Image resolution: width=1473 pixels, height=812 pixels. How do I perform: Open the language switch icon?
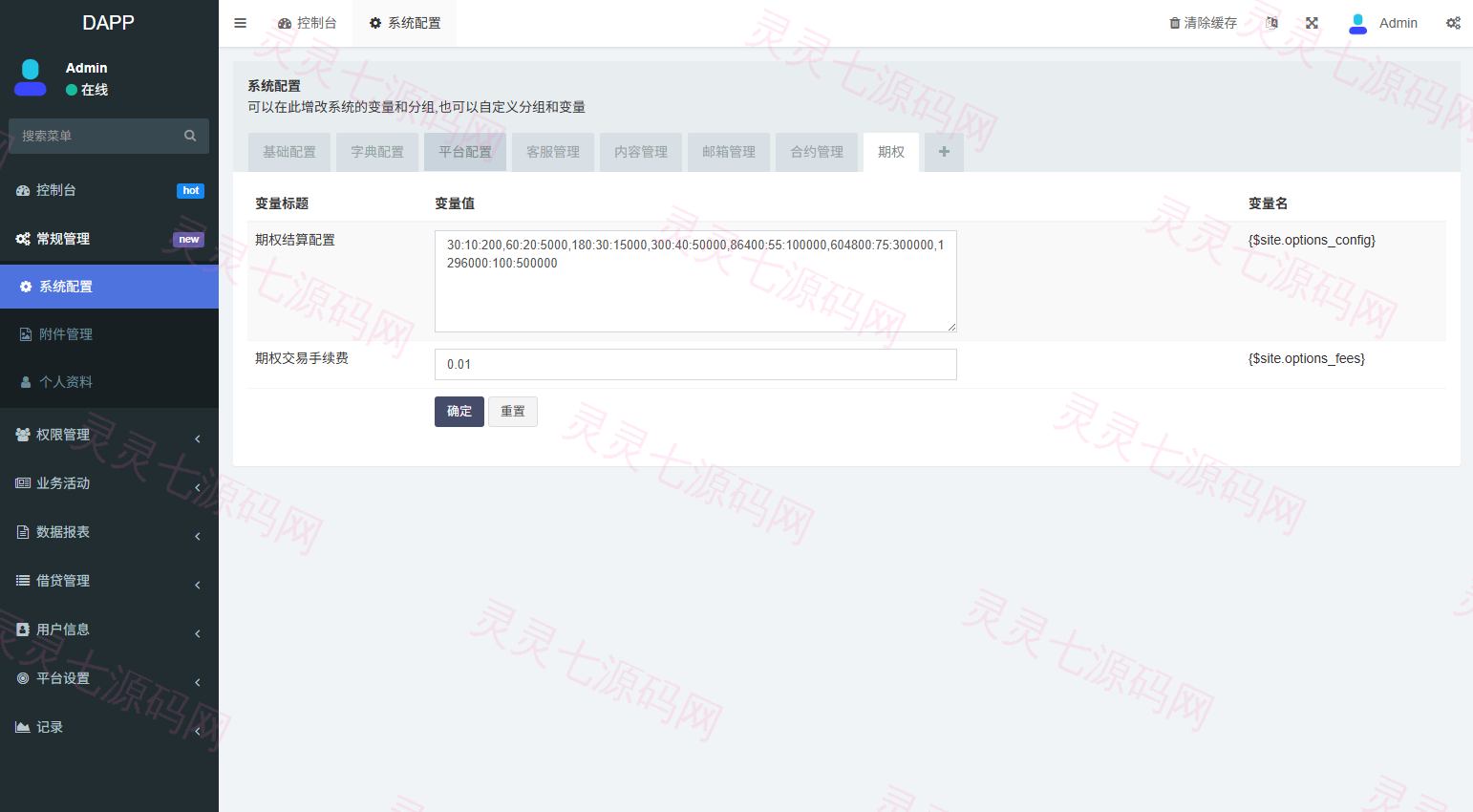tap(1271, 23)
